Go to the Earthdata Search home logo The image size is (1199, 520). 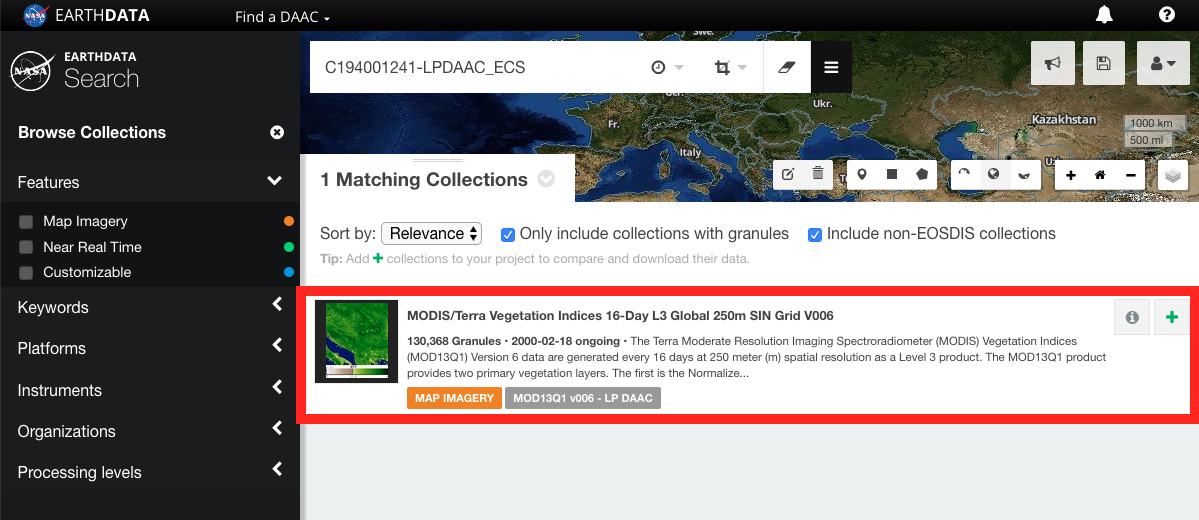[74, 70]
